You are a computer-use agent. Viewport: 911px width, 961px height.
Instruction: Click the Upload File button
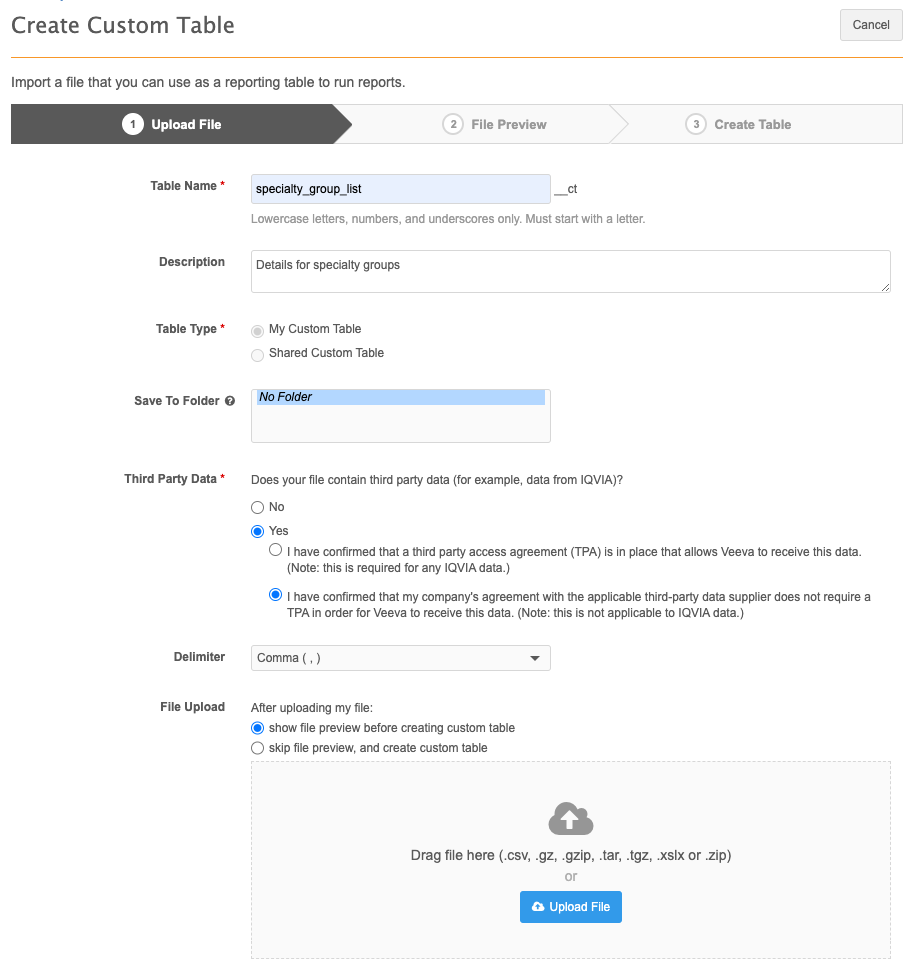(x=570, y=907)
